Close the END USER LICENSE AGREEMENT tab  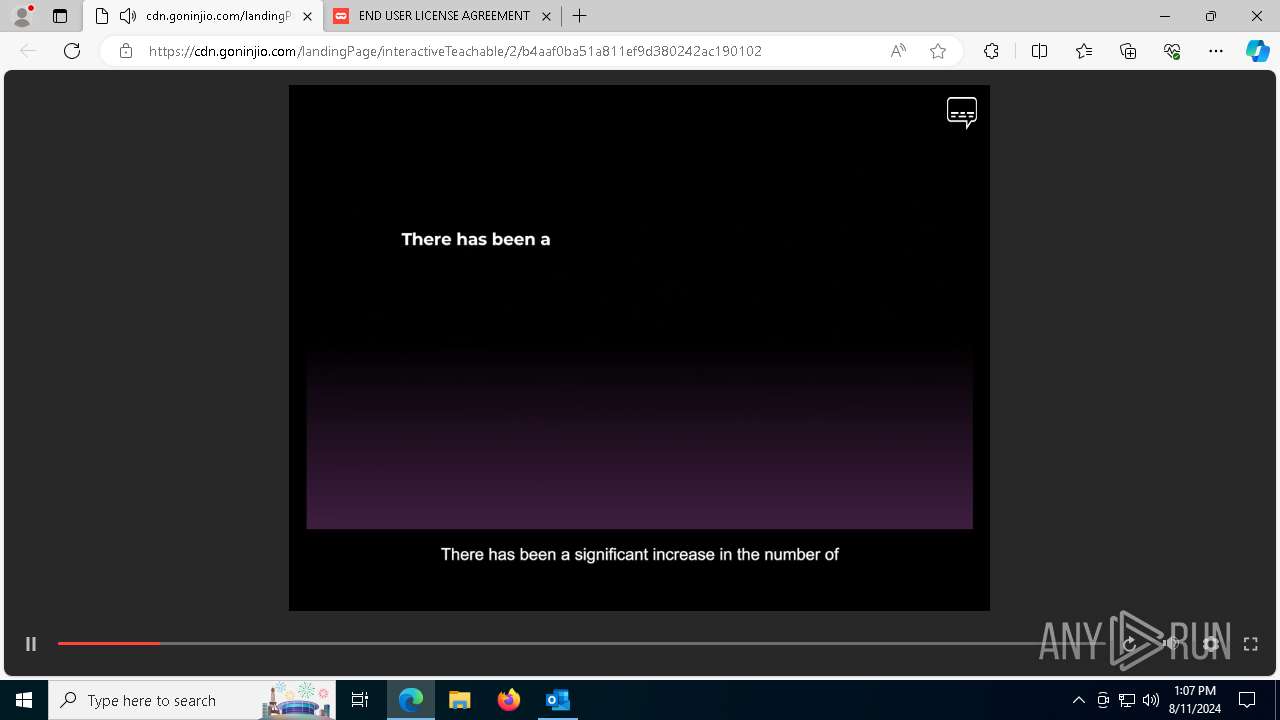click(x=546, y=16)
